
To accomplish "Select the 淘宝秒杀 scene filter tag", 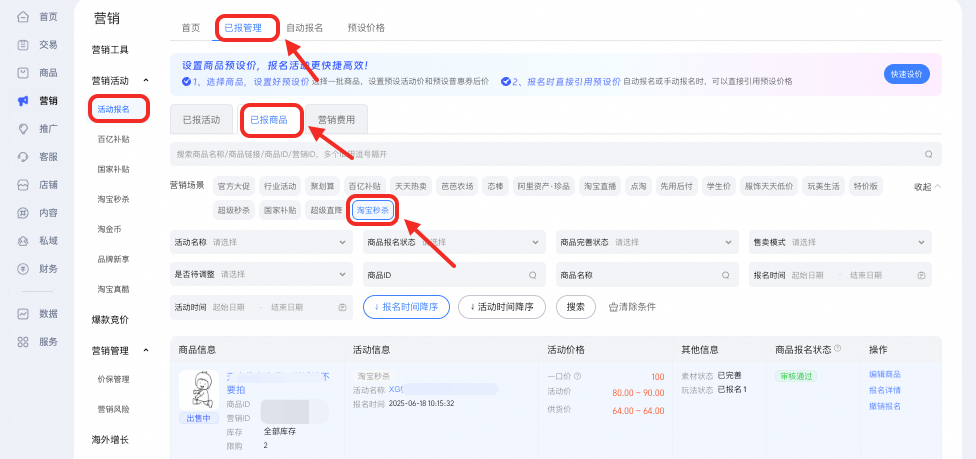I will coord(373,211).
